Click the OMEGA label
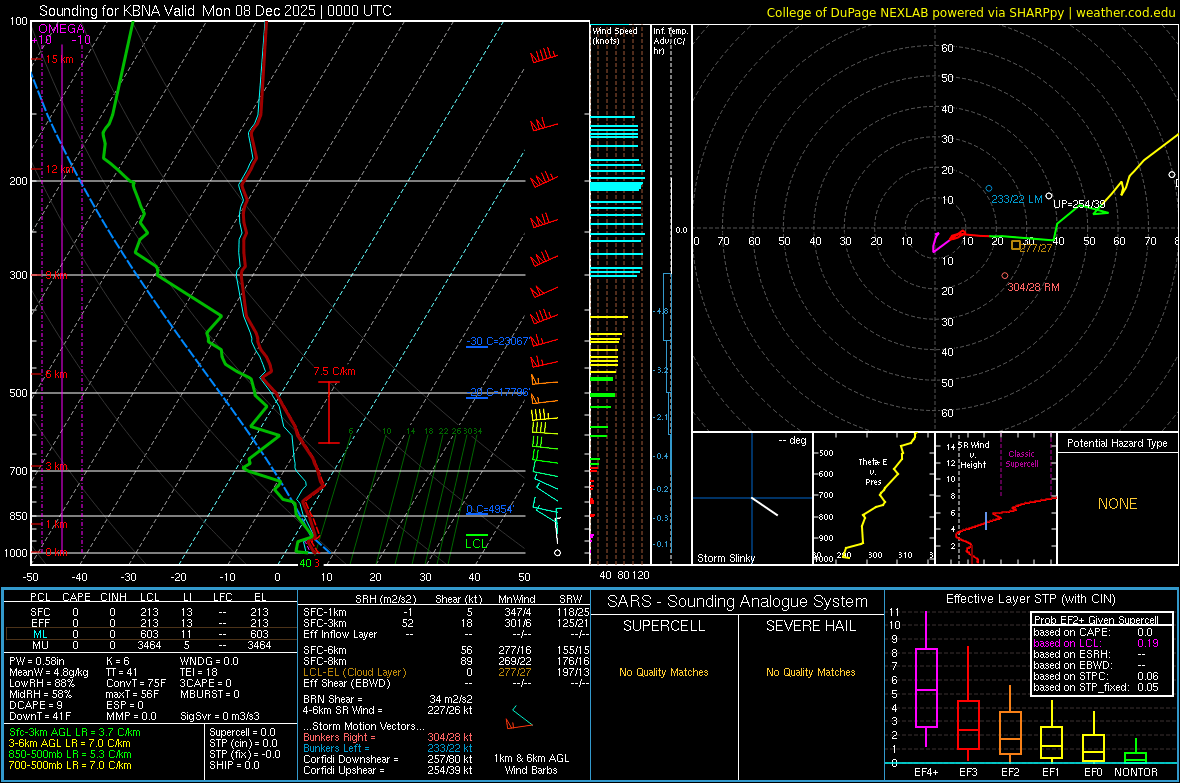Screen dimensions: 1180x783 point(62,29)
